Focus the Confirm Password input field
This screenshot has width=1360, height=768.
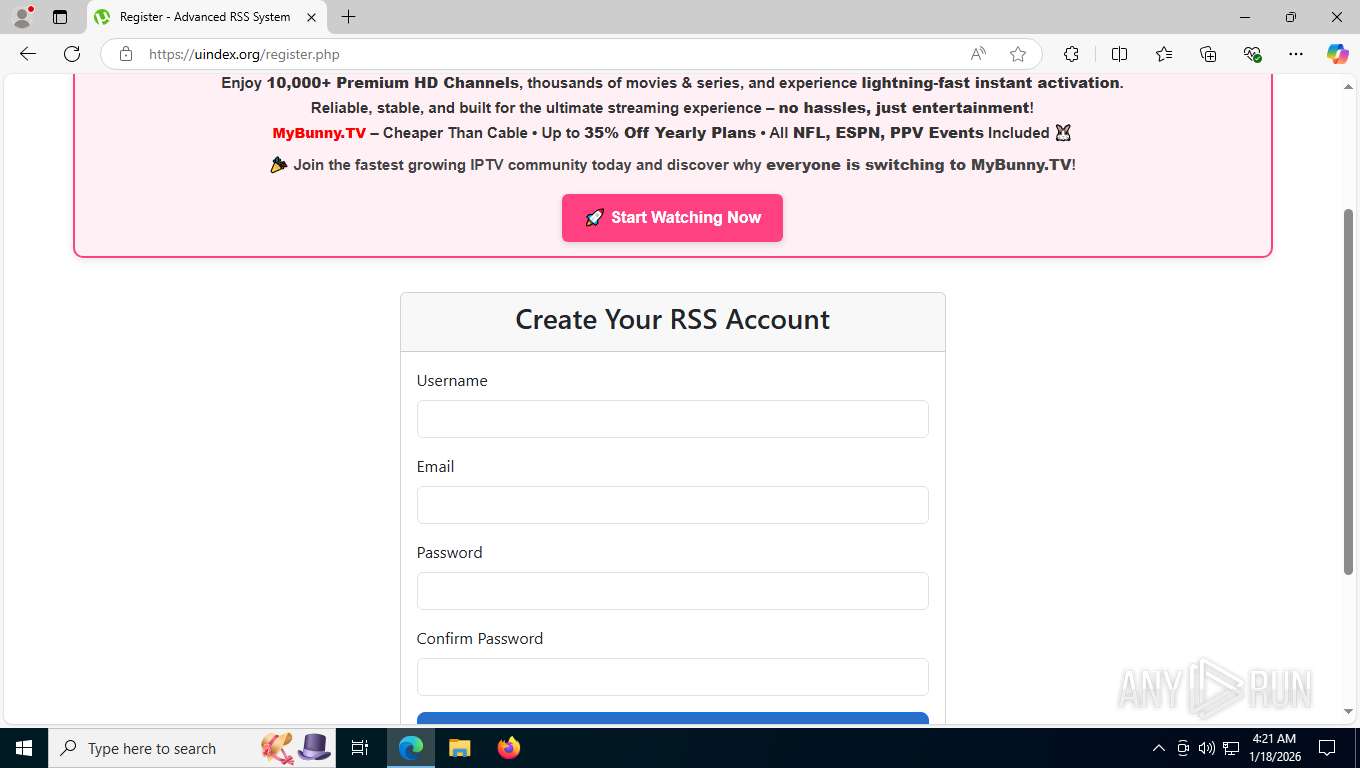pos(672,677)
